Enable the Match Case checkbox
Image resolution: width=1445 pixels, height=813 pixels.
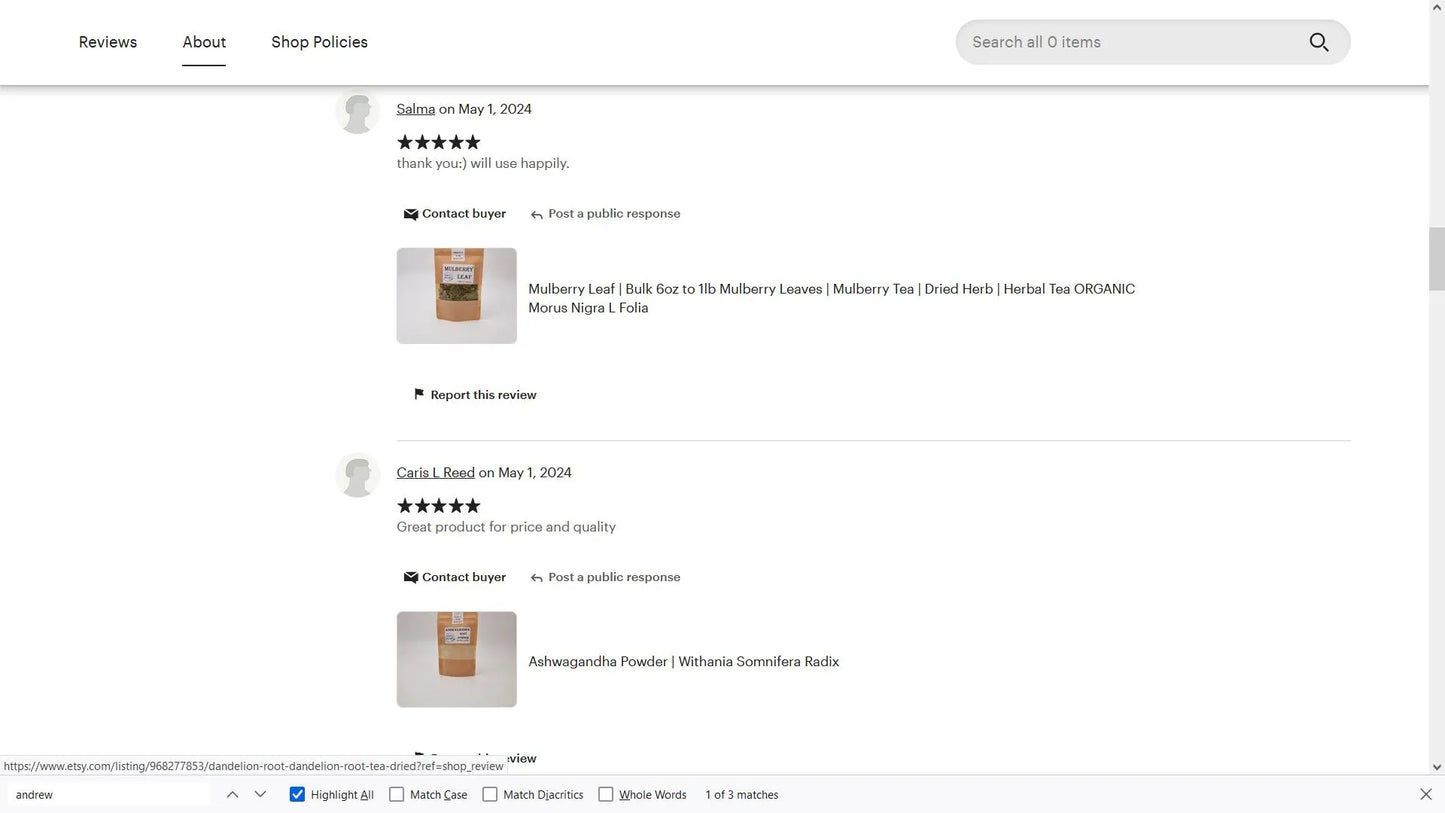point(397,794)
